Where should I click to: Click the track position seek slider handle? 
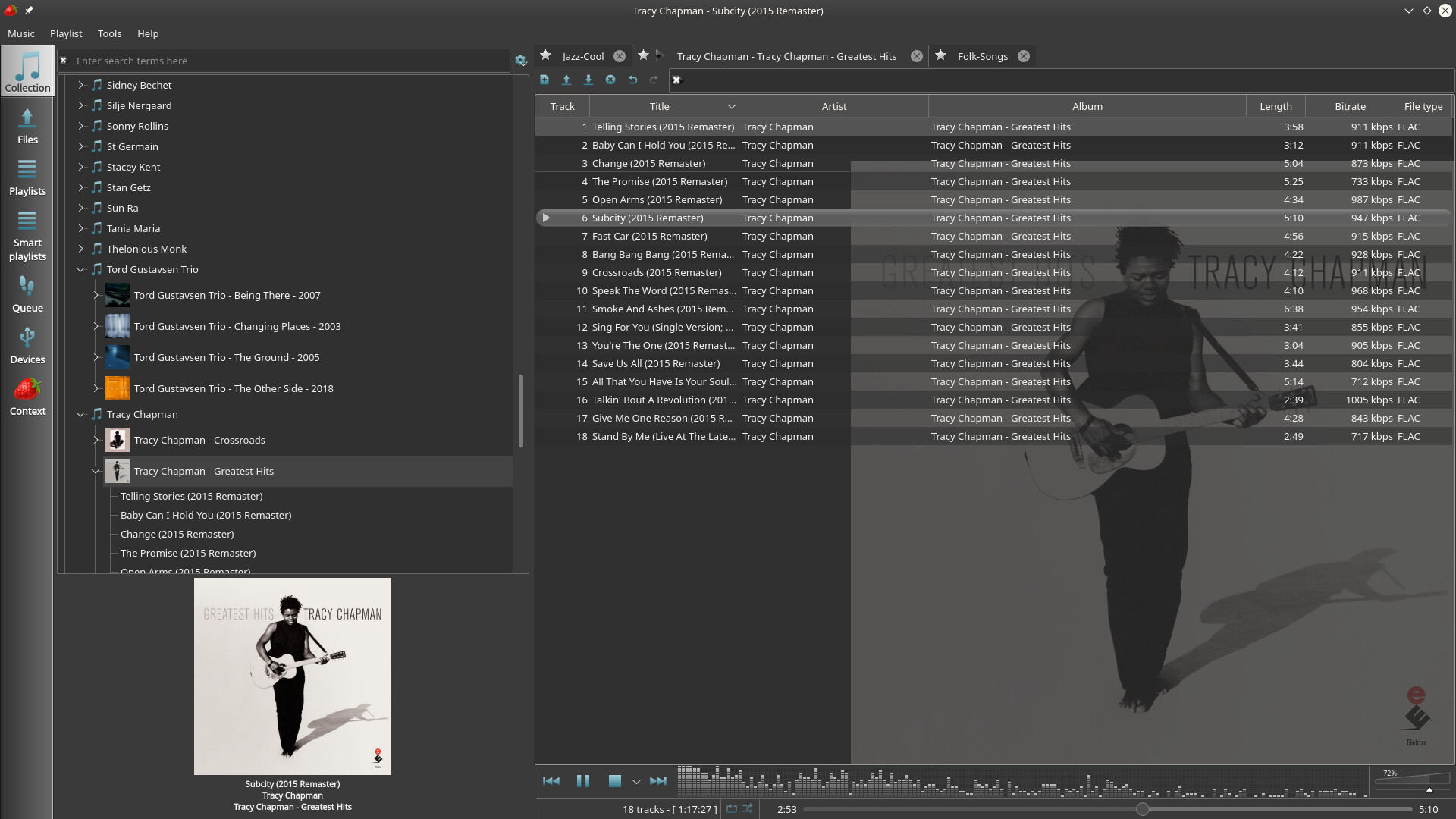tap(1142, 809)
